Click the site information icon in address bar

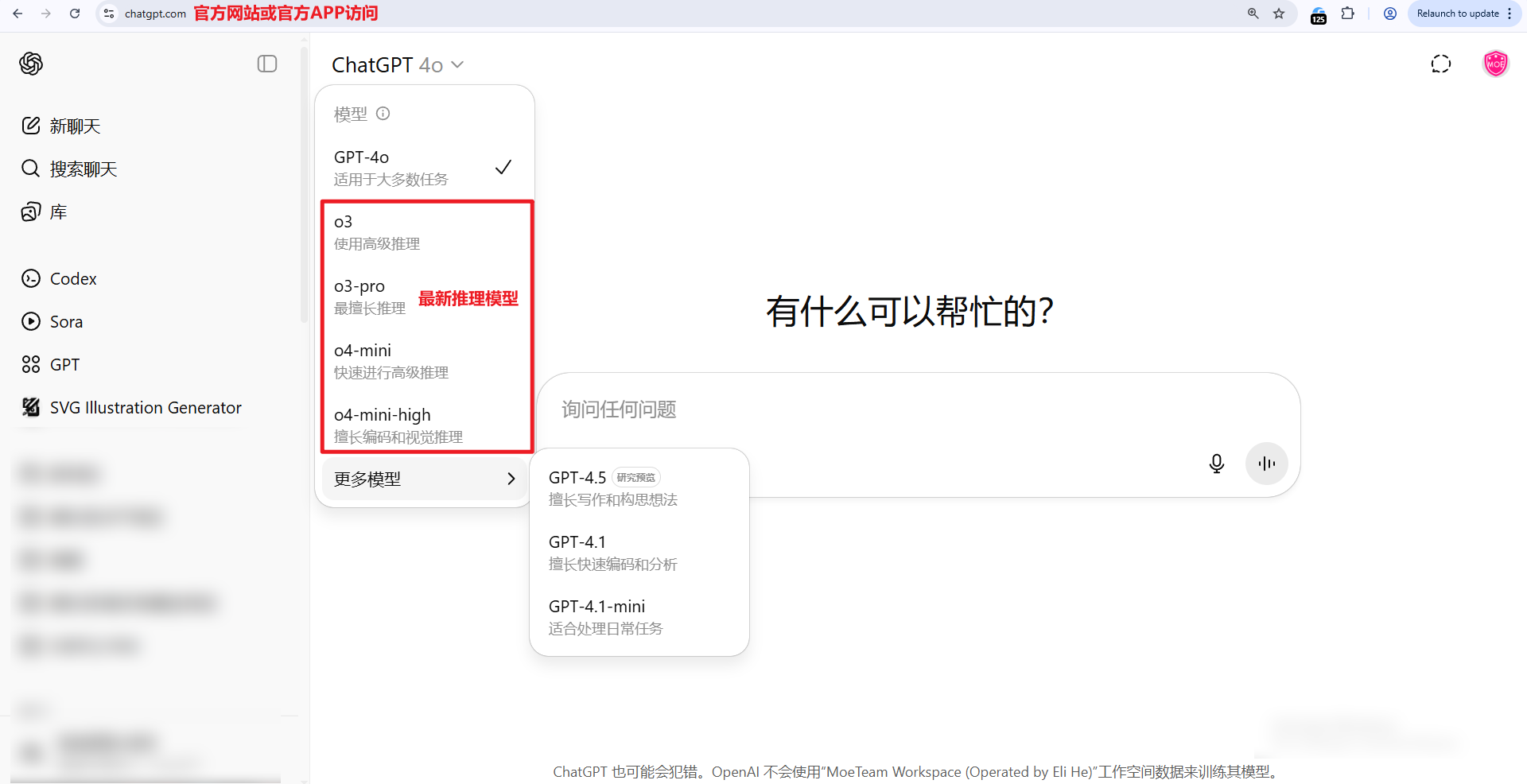click(x=110, y=14)
